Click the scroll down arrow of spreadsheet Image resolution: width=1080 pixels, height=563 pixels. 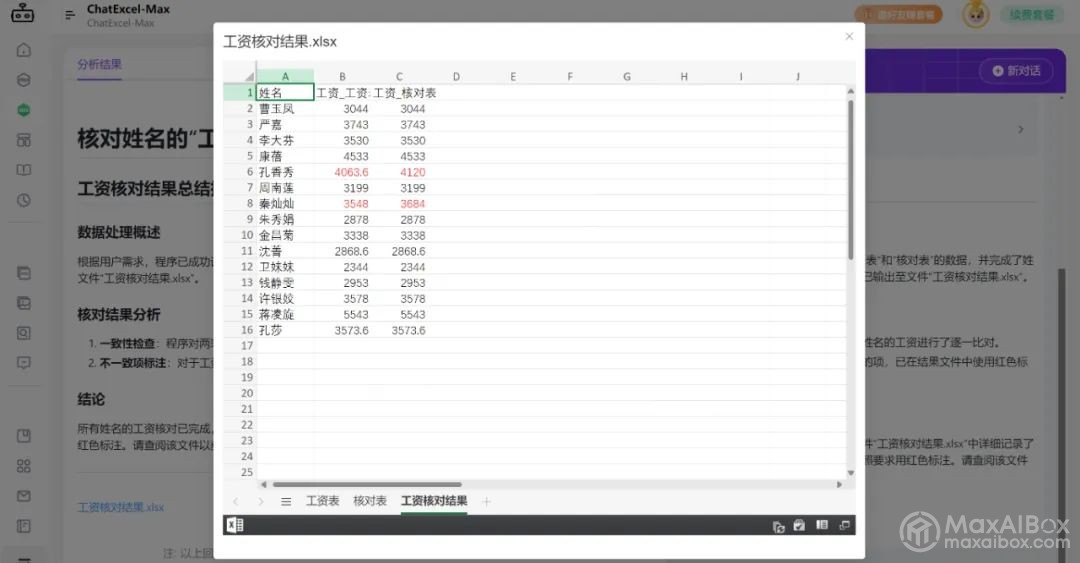pyautogui.click(x=851, y=473)
